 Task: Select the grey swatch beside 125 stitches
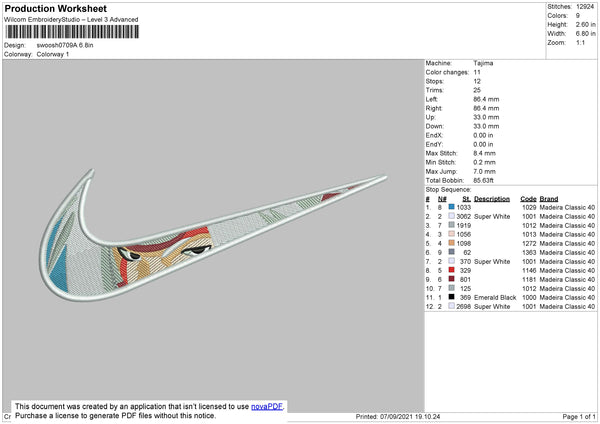452,288
